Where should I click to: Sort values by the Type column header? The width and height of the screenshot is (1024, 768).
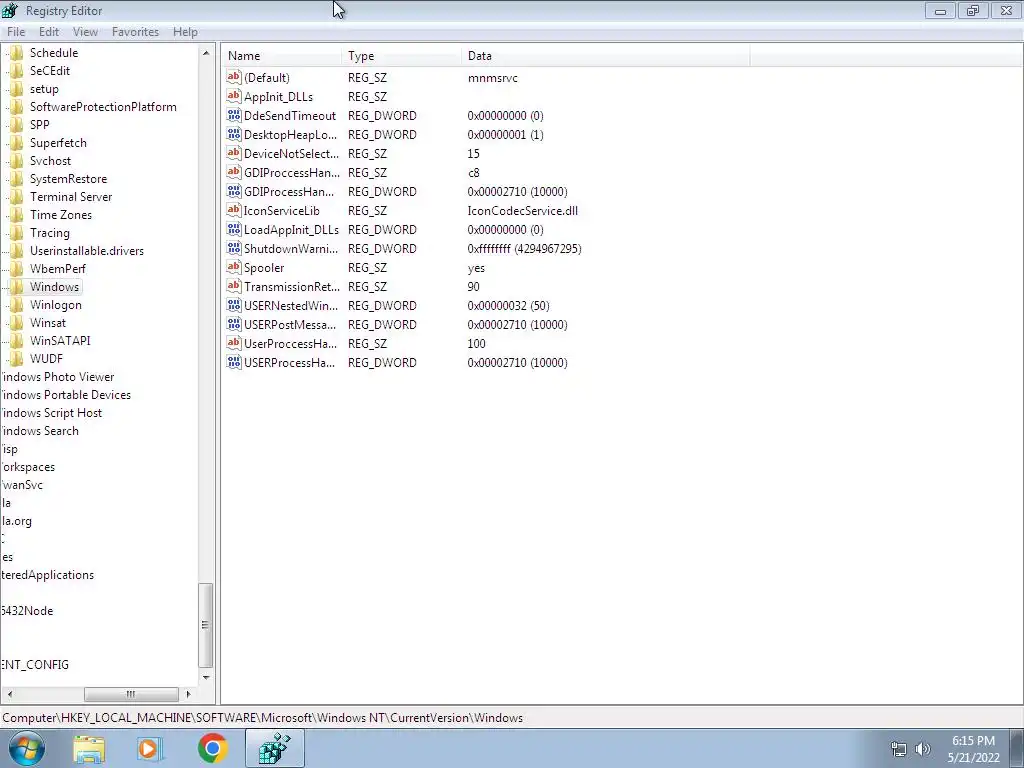click(x=401, y=56)
